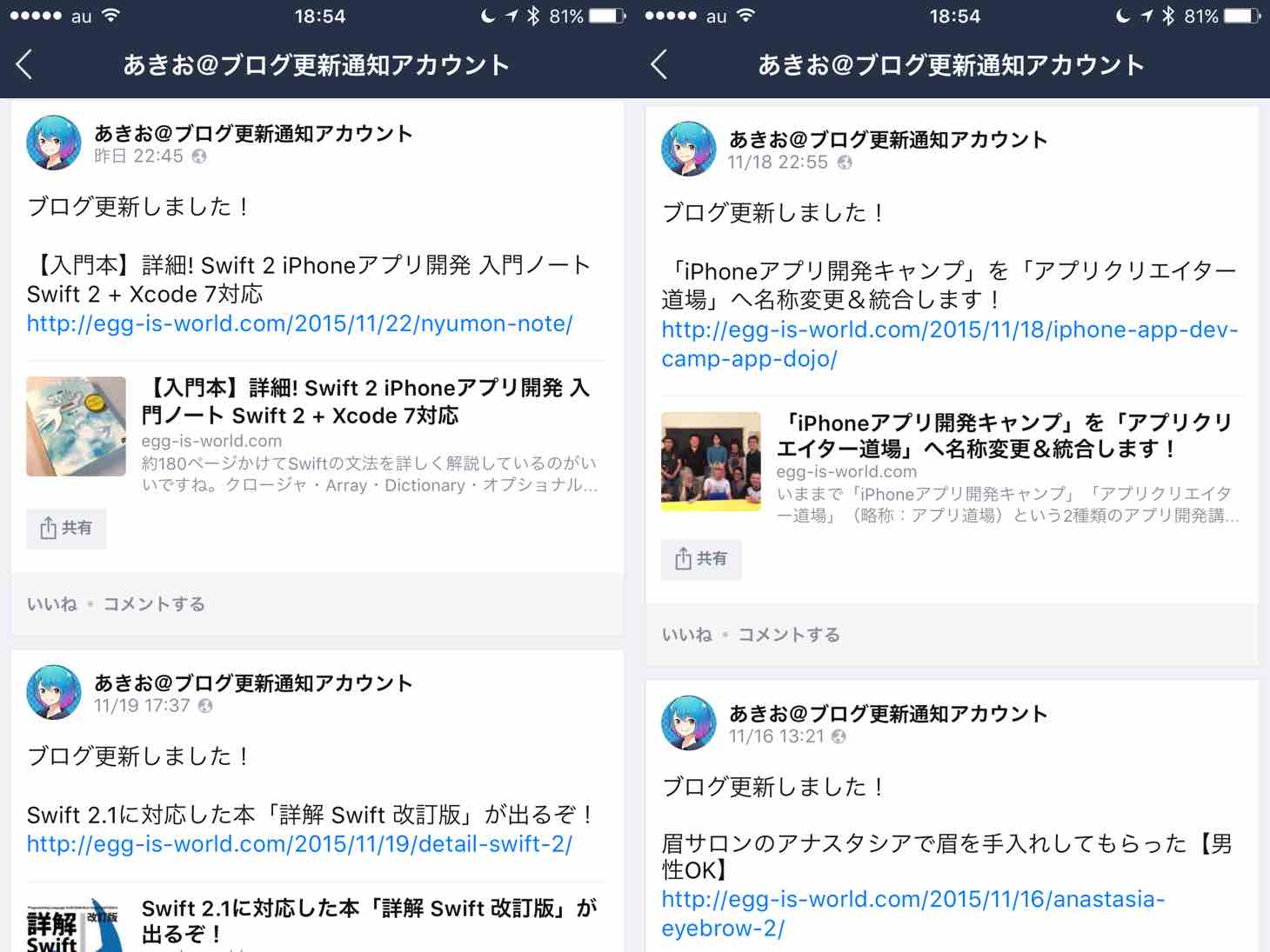This screenshot has width=1270, height=952.
Task: Open link preview title 【入門本】詳細! Swift 2
Action: [x=365, y=402]
